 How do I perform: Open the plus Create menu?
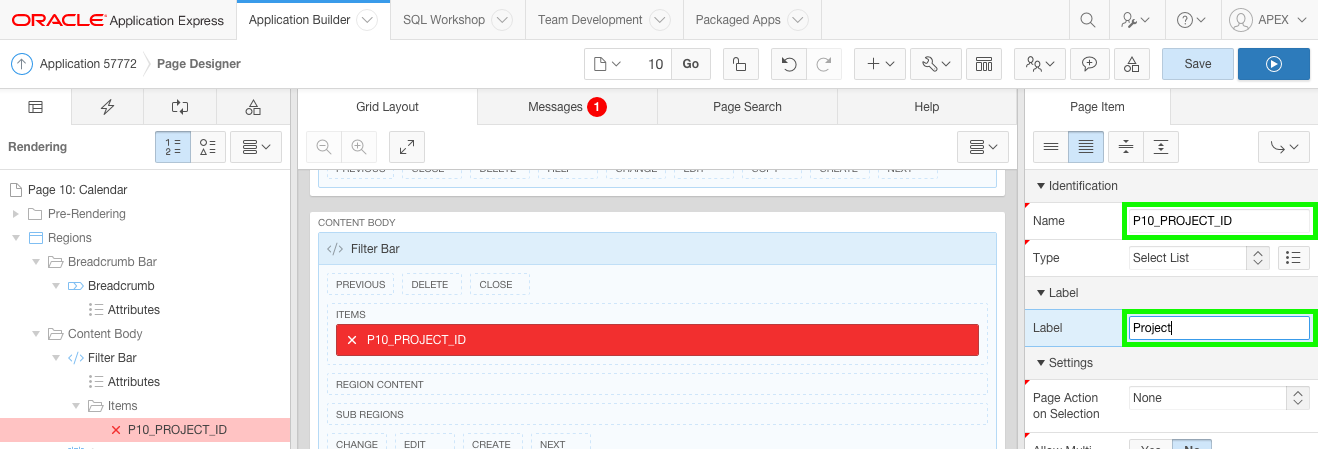880,64
